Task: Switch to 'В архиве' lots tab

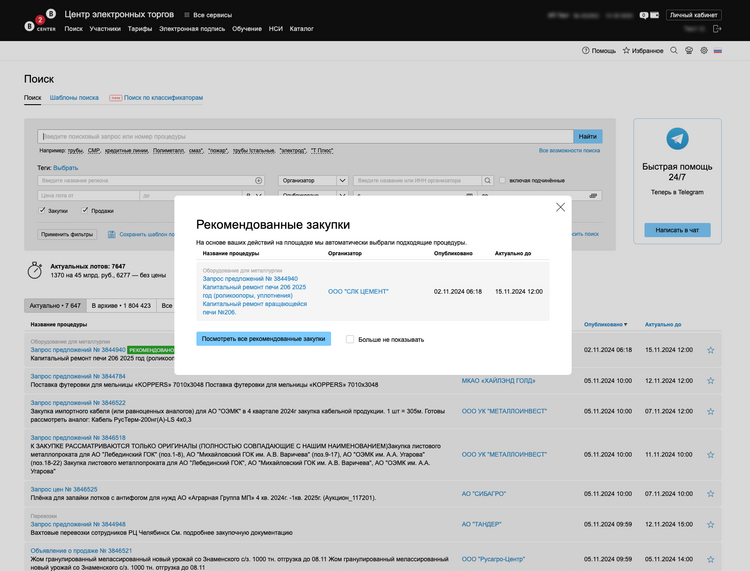Action: [x=120, y=305]
